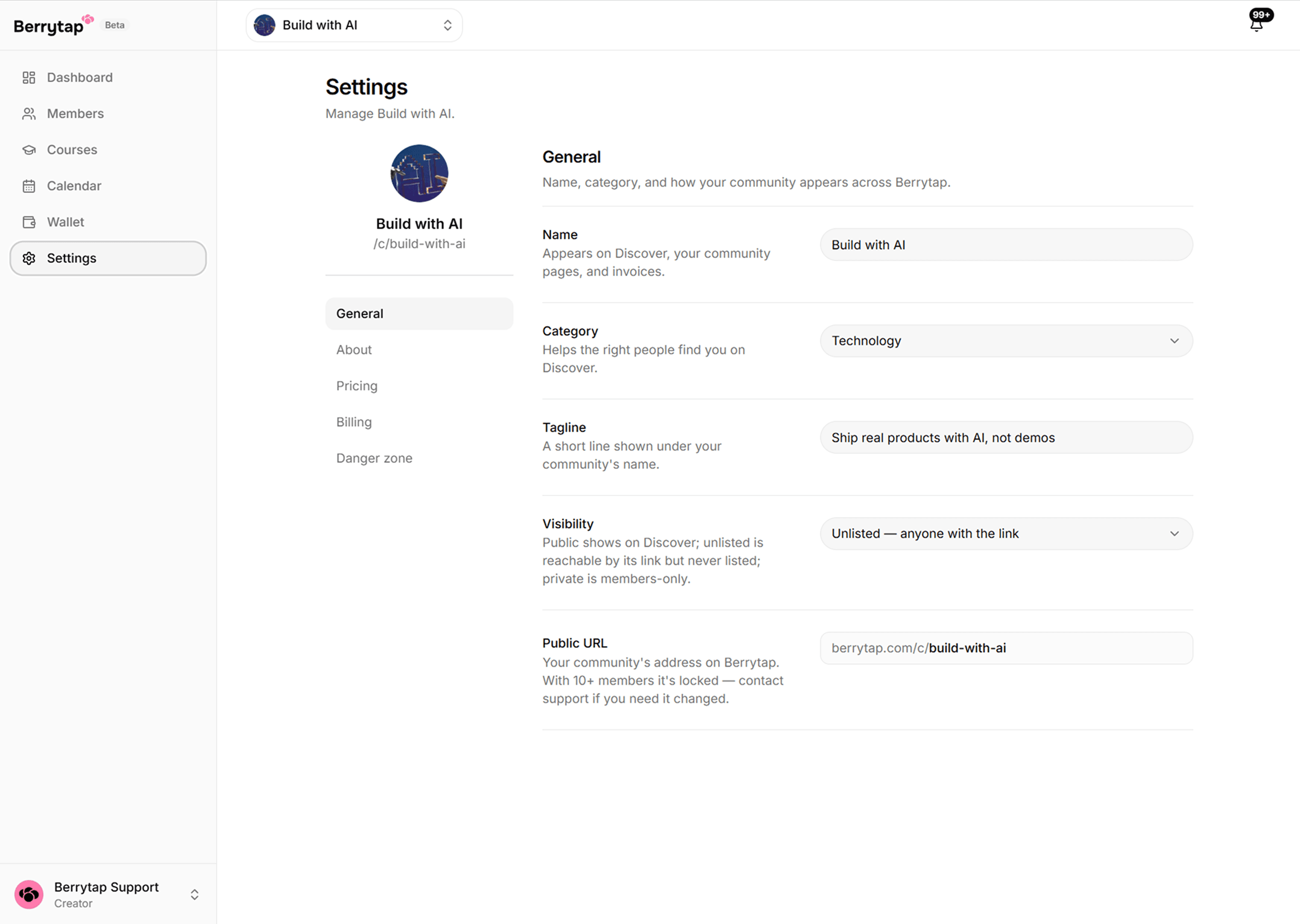
Task: Click the Berrytap Support avatar
Action: tap(29, 894)
